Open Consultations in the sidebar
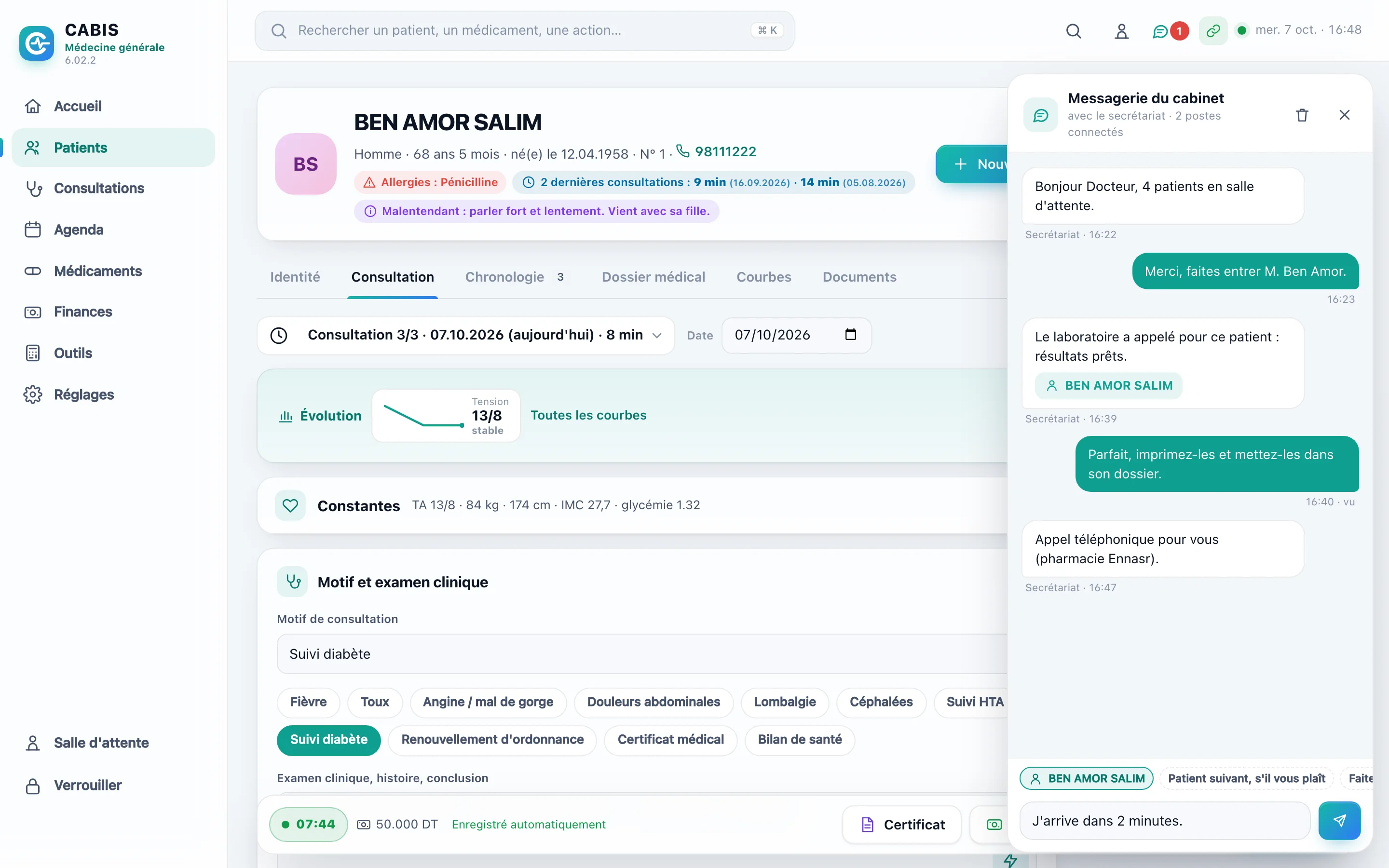This screenshot has width=1389, height=868. pos(113,188)
